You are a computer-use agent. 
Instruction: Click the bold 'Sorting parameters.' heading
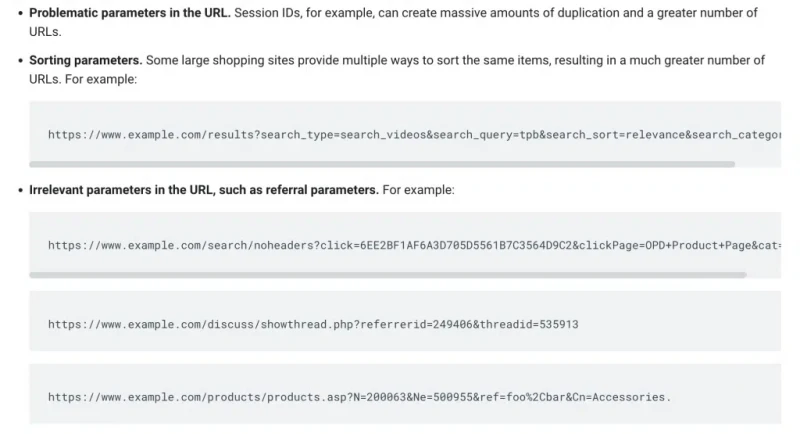[x=86, y=60]
